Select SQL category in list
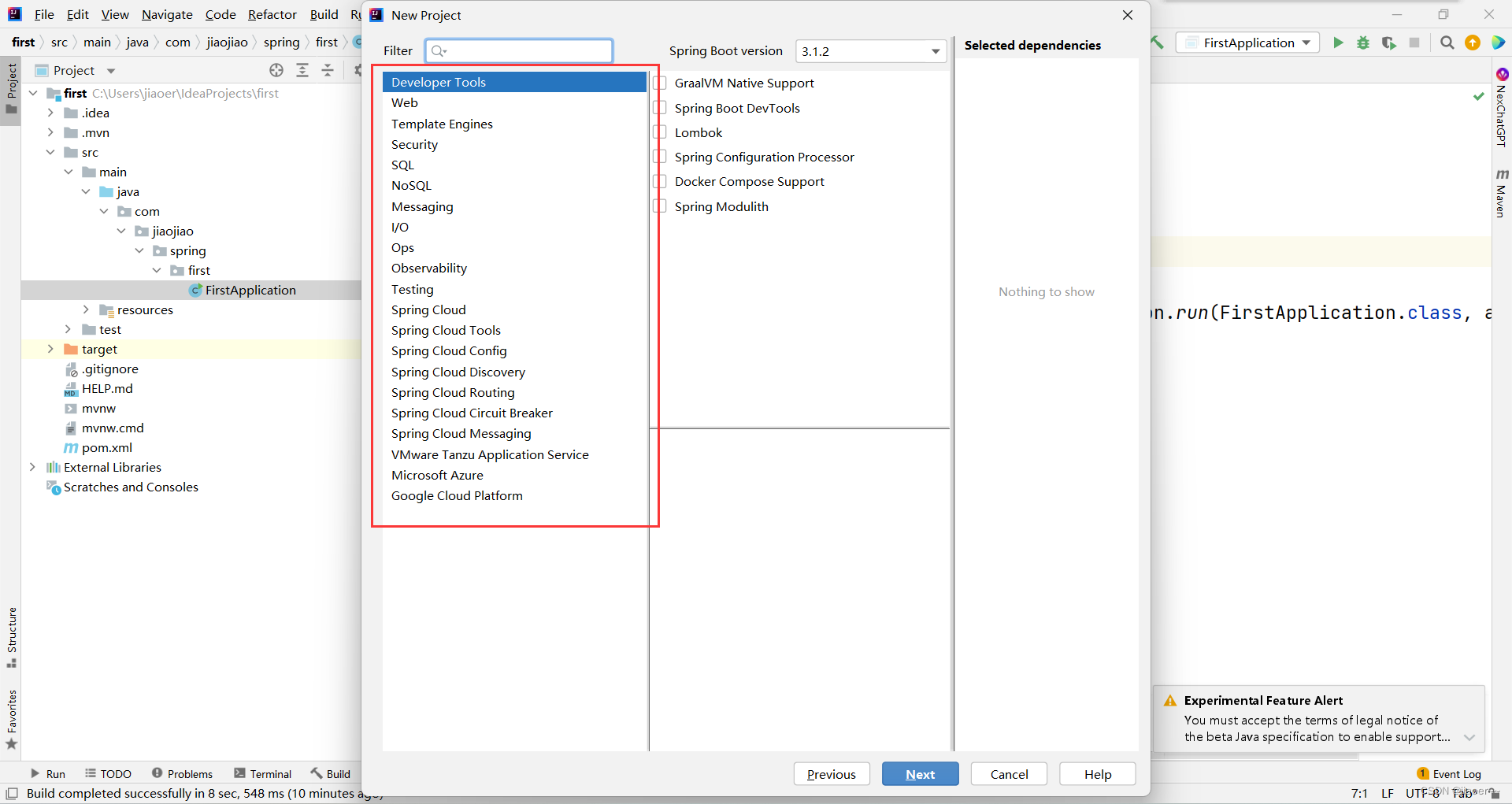The image size is (1512, 804). click(514, 165)
